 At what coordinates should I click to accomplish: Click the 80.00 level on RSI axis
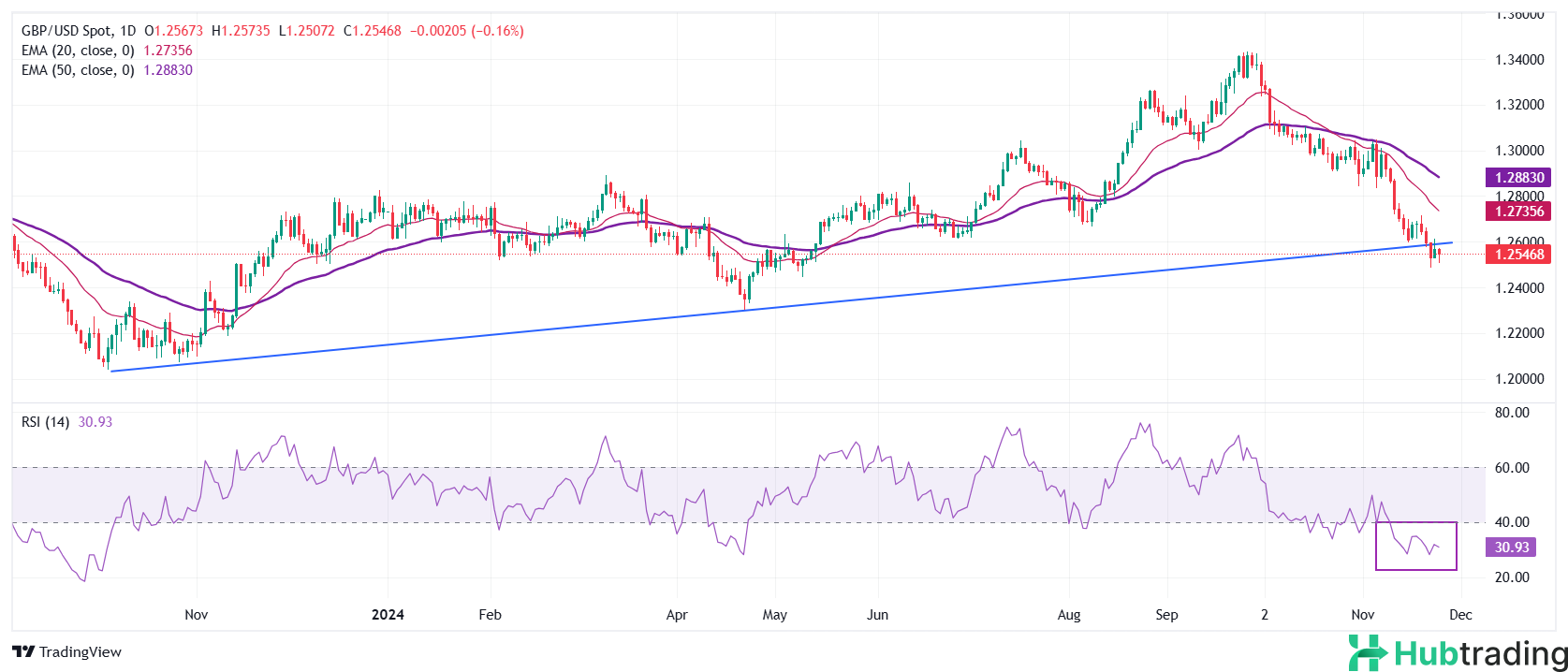(1512, 413)
